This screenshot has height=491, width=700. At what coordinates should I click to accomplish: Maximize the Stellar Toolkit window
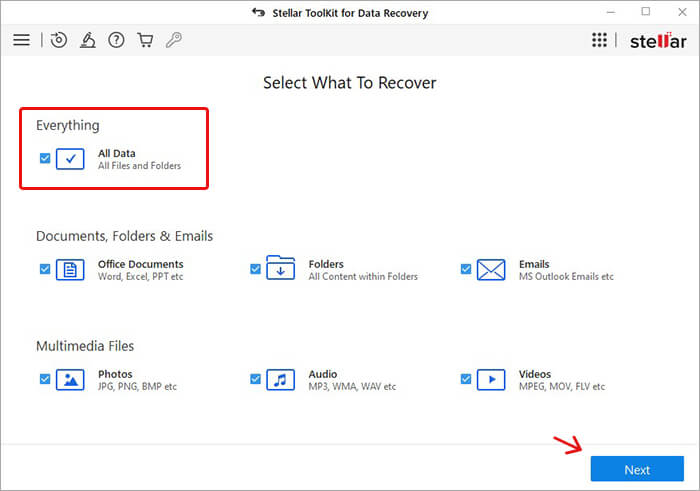pos(646,12)
